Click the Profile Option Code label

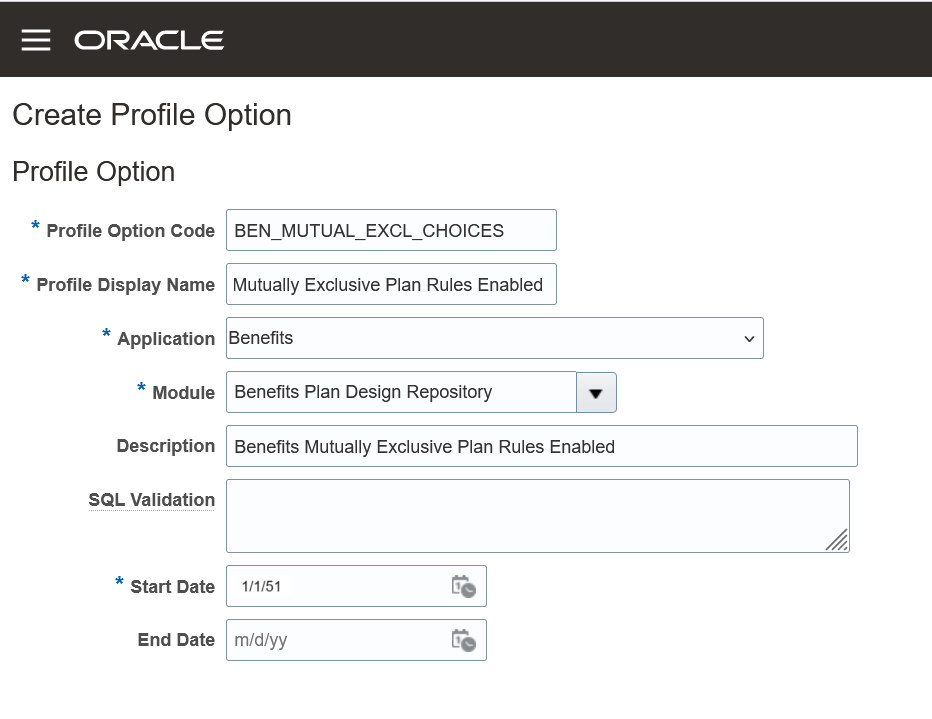tap(130, 231)
